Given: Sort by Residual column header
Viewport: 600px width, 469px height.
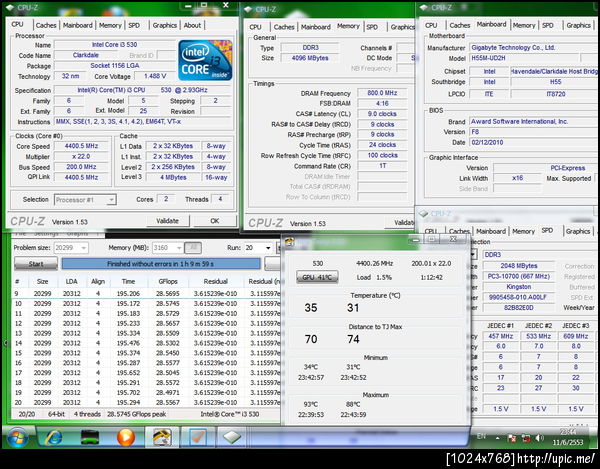Looking at the screenshot, I should [x=215, y=282].
